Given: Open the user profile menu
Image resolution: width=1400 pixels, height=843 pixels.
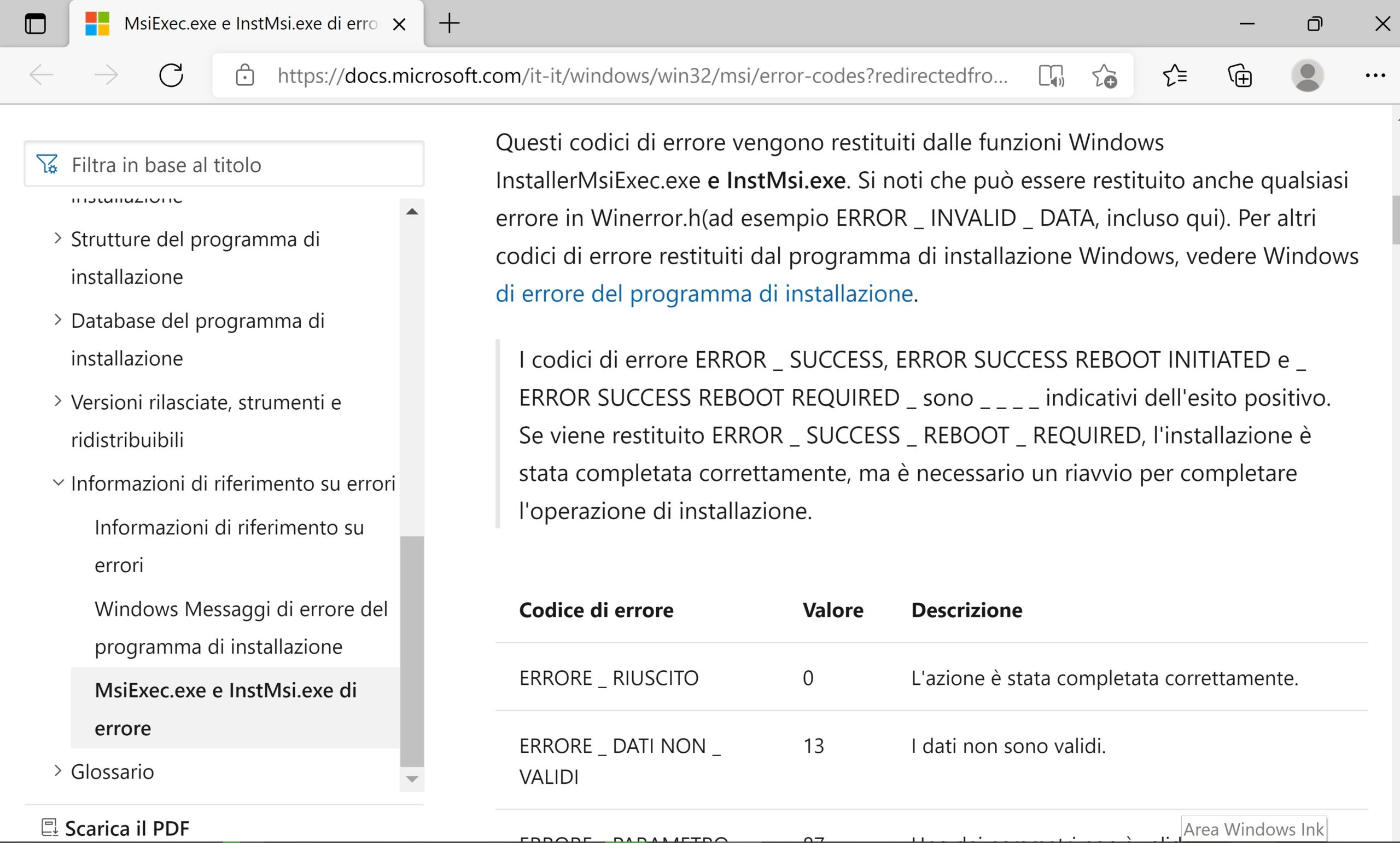Looking at the screenshot, I should tap(1307, 75).
